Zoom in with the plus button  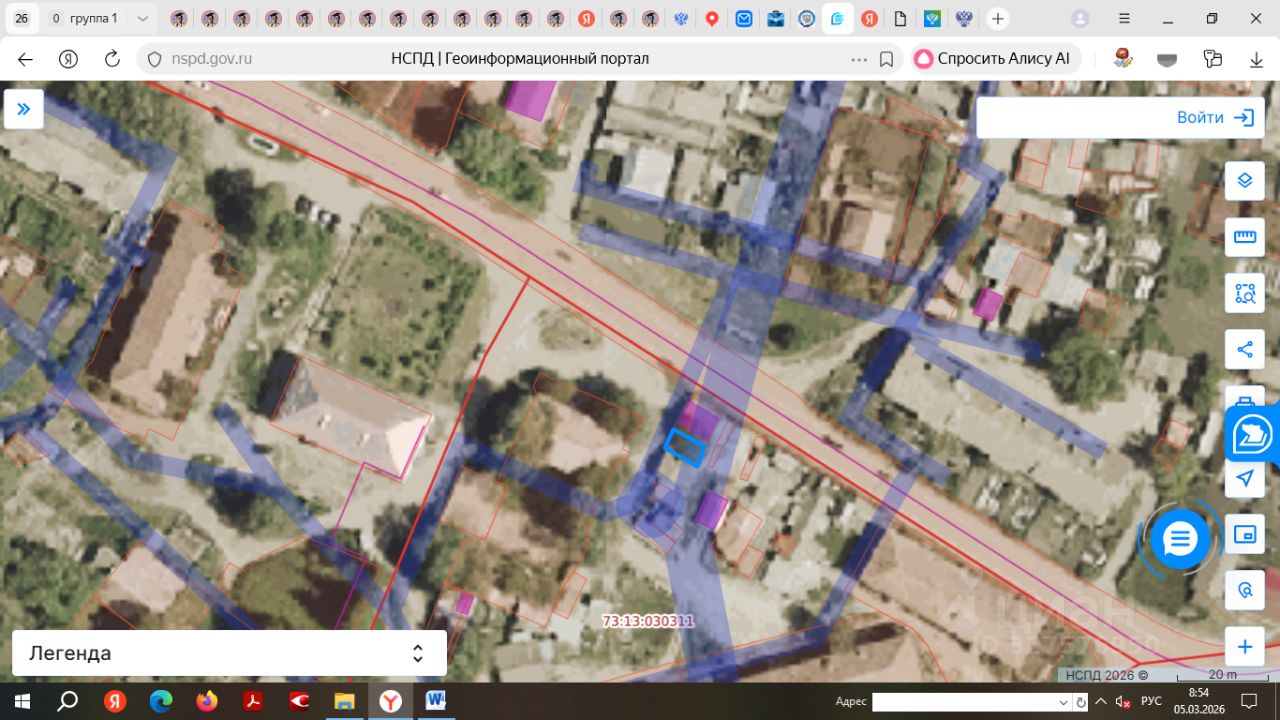click(1245, 647)
